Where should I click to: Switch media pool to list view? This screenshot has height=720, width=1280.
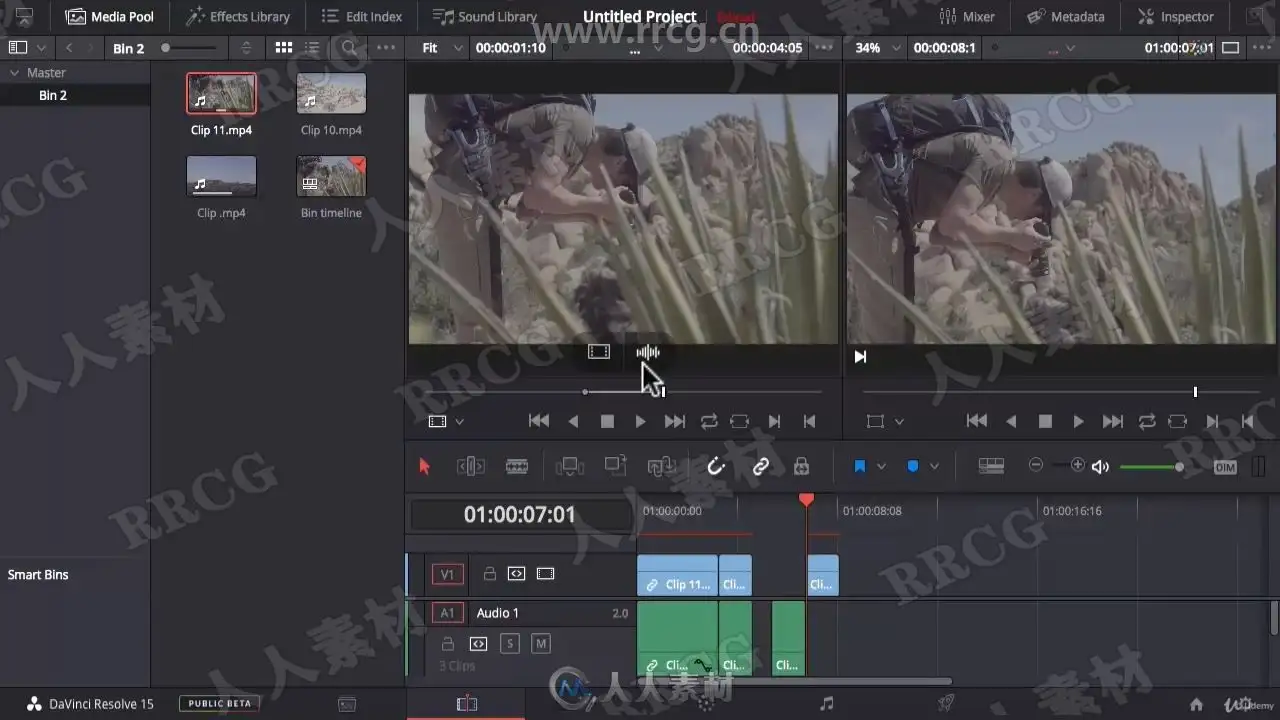[312, 48]
